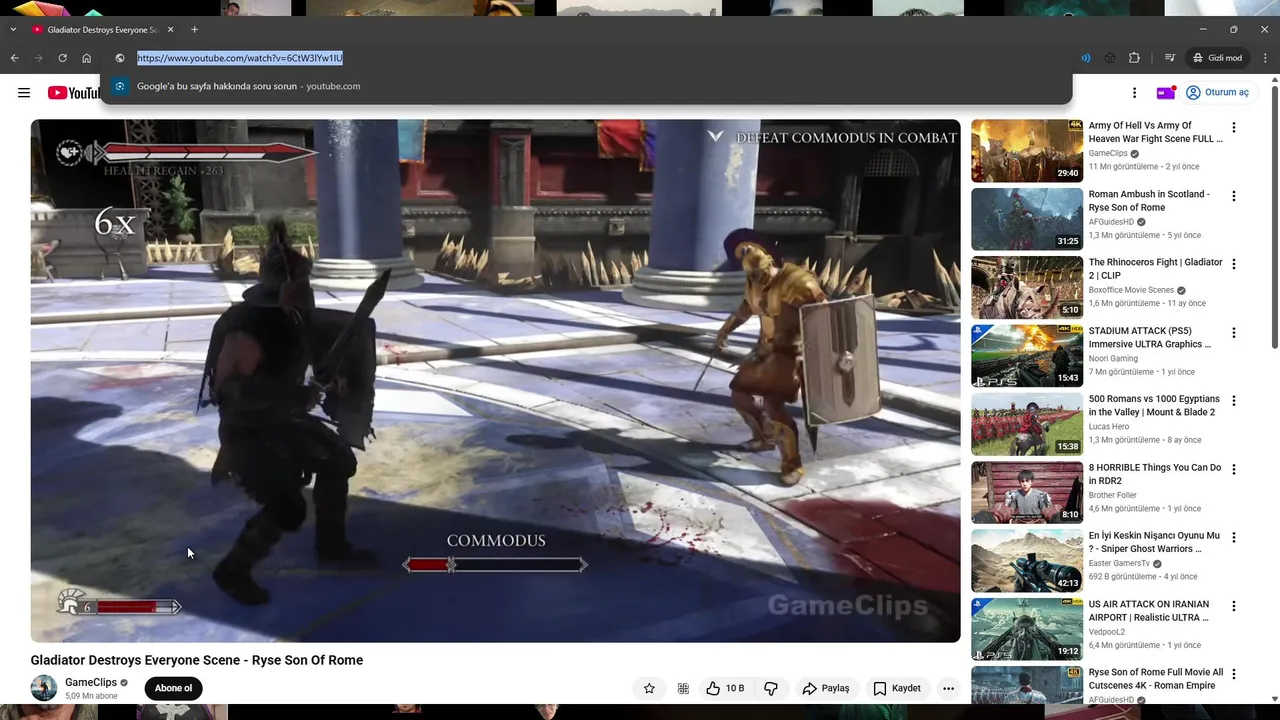1280x720 pixels.
Task: Open US AIR ATTACK video thumbnail 19:12
Action: (x=1027, y=629)
